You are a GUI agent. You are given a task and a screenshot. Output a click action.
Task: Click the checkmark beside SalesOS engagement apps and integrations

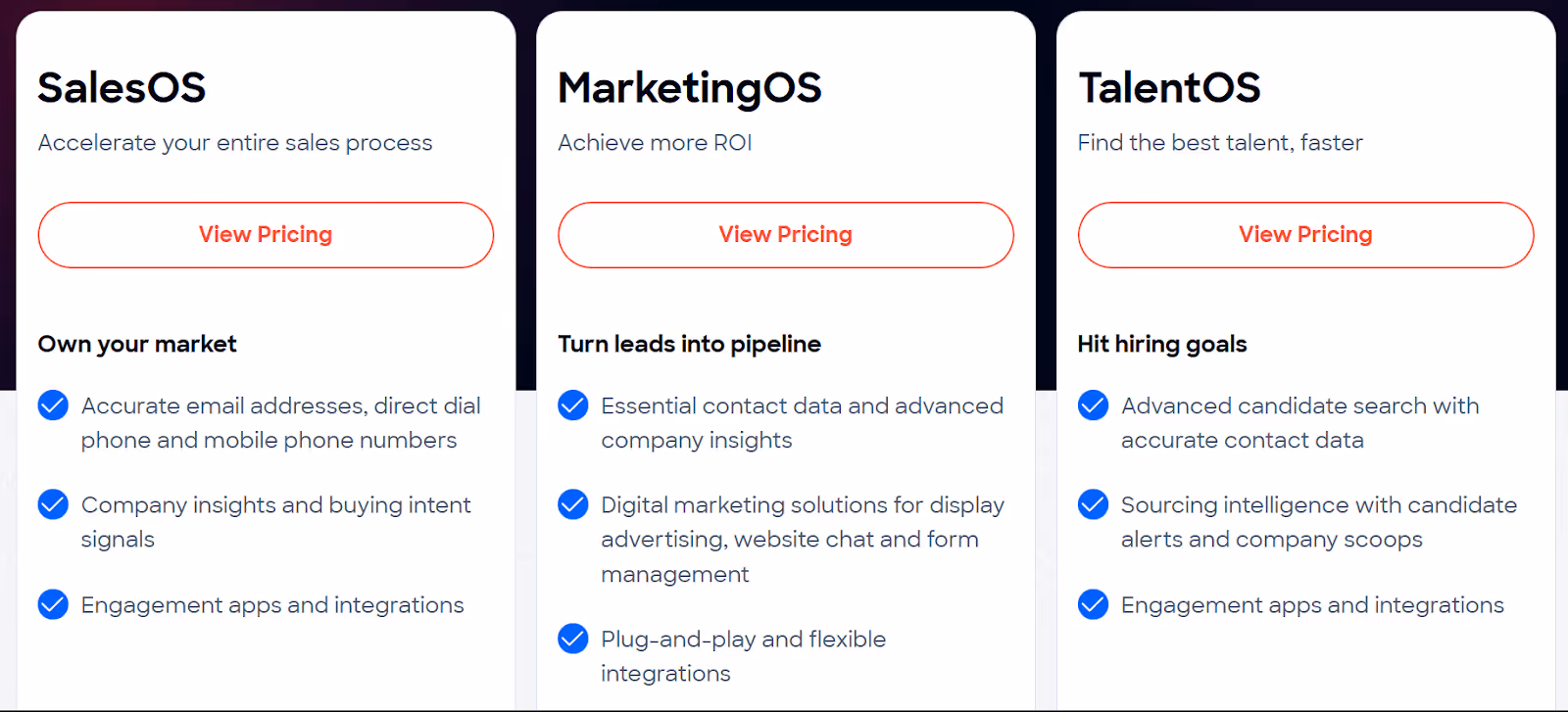point(52,604)
